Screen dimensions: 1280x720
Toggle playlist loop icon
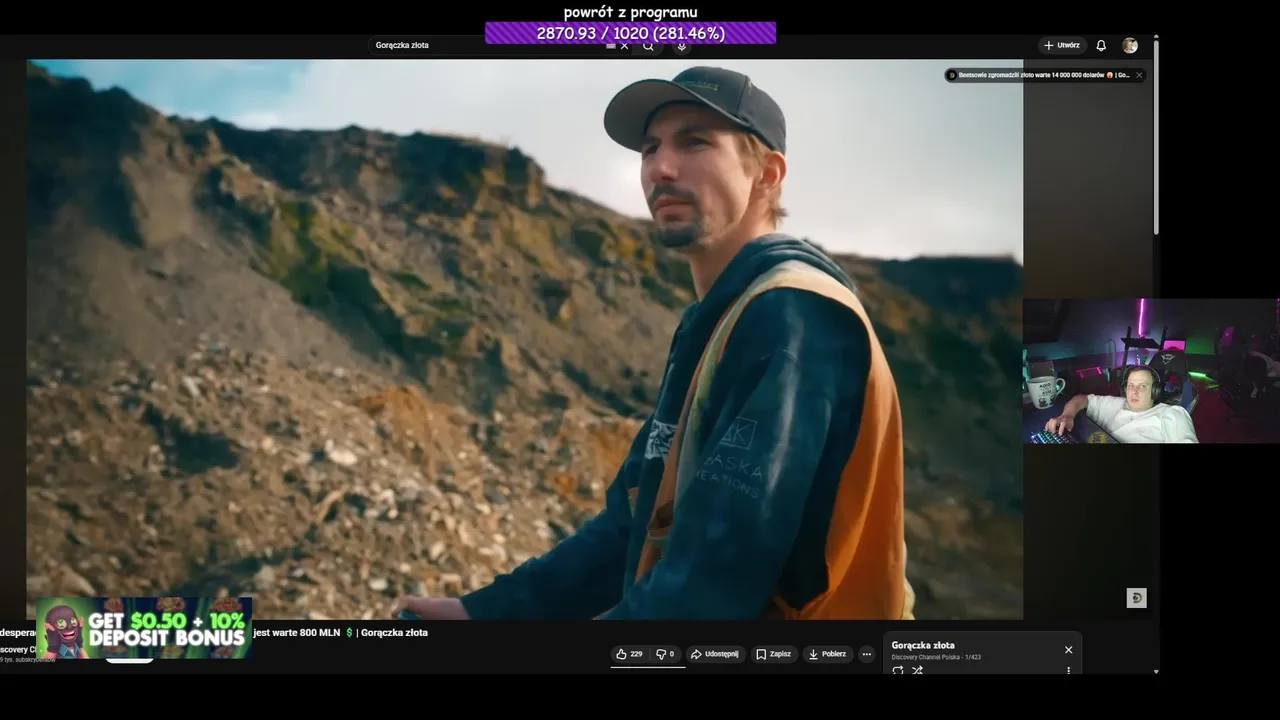[898, 671]
